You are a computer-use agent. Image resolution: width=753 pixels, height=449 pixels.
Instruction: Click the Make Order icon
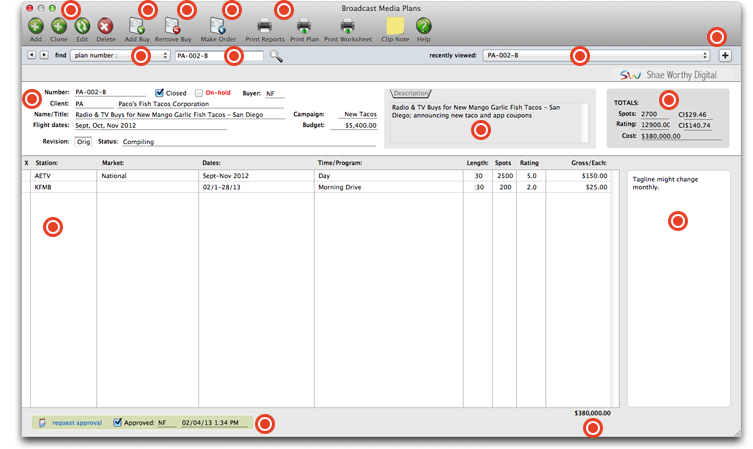[218, 26]
